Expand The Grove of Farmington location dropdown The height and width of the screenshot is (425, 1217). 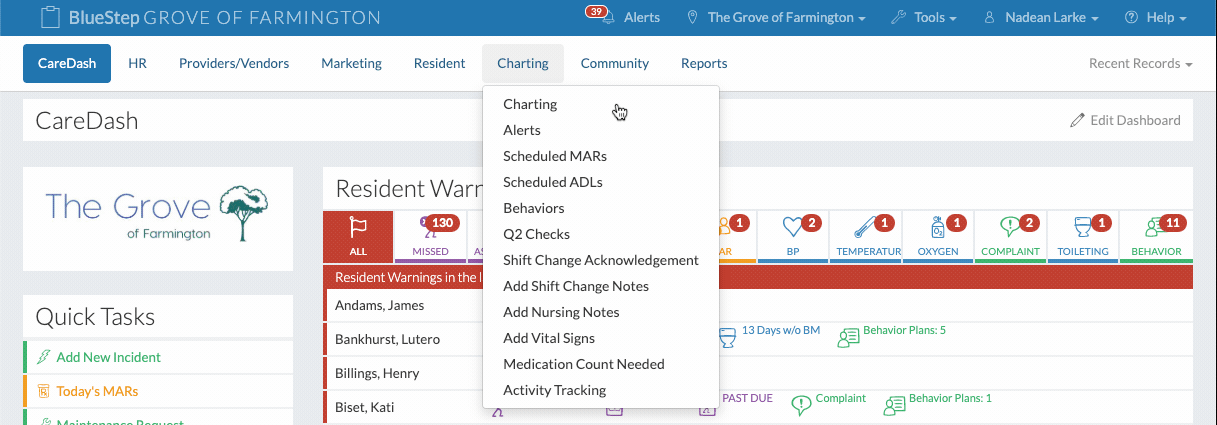777,18
